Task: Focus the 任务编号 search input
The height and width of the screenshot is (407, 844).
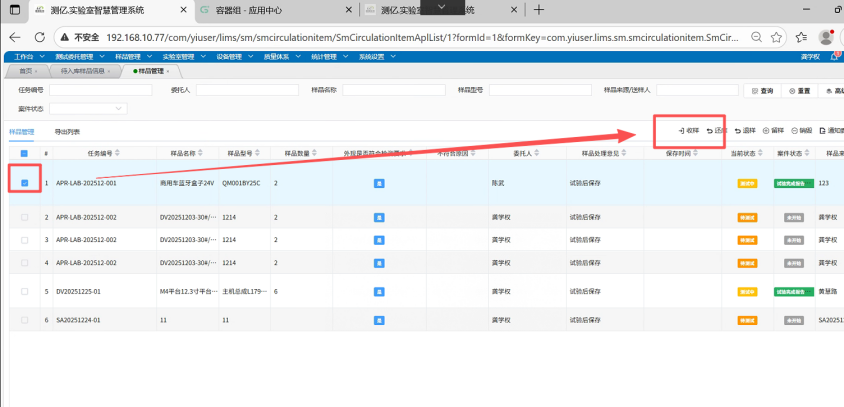Action: click(x=101, y=90)
